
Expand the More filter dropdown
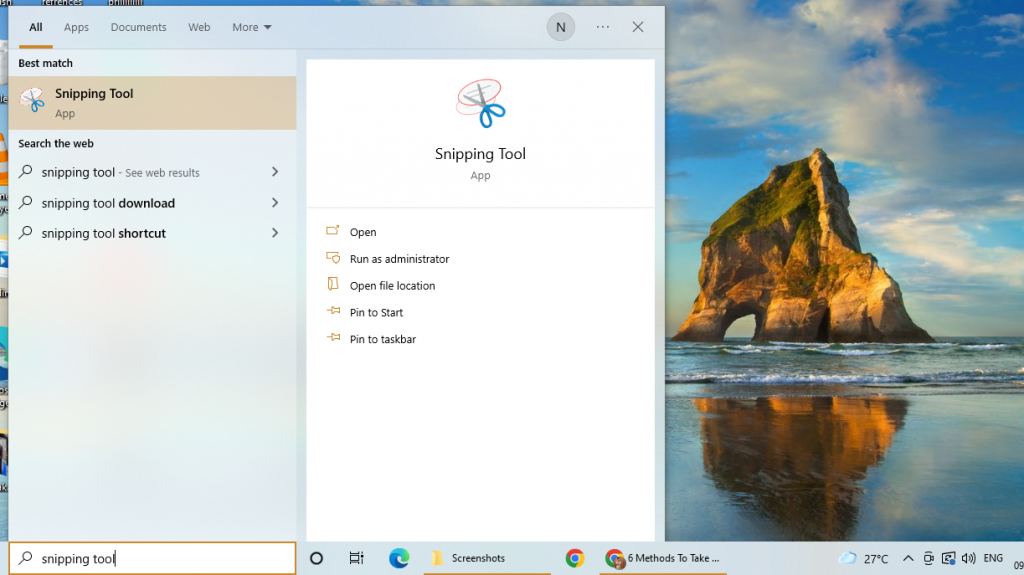tap(251, 27)
